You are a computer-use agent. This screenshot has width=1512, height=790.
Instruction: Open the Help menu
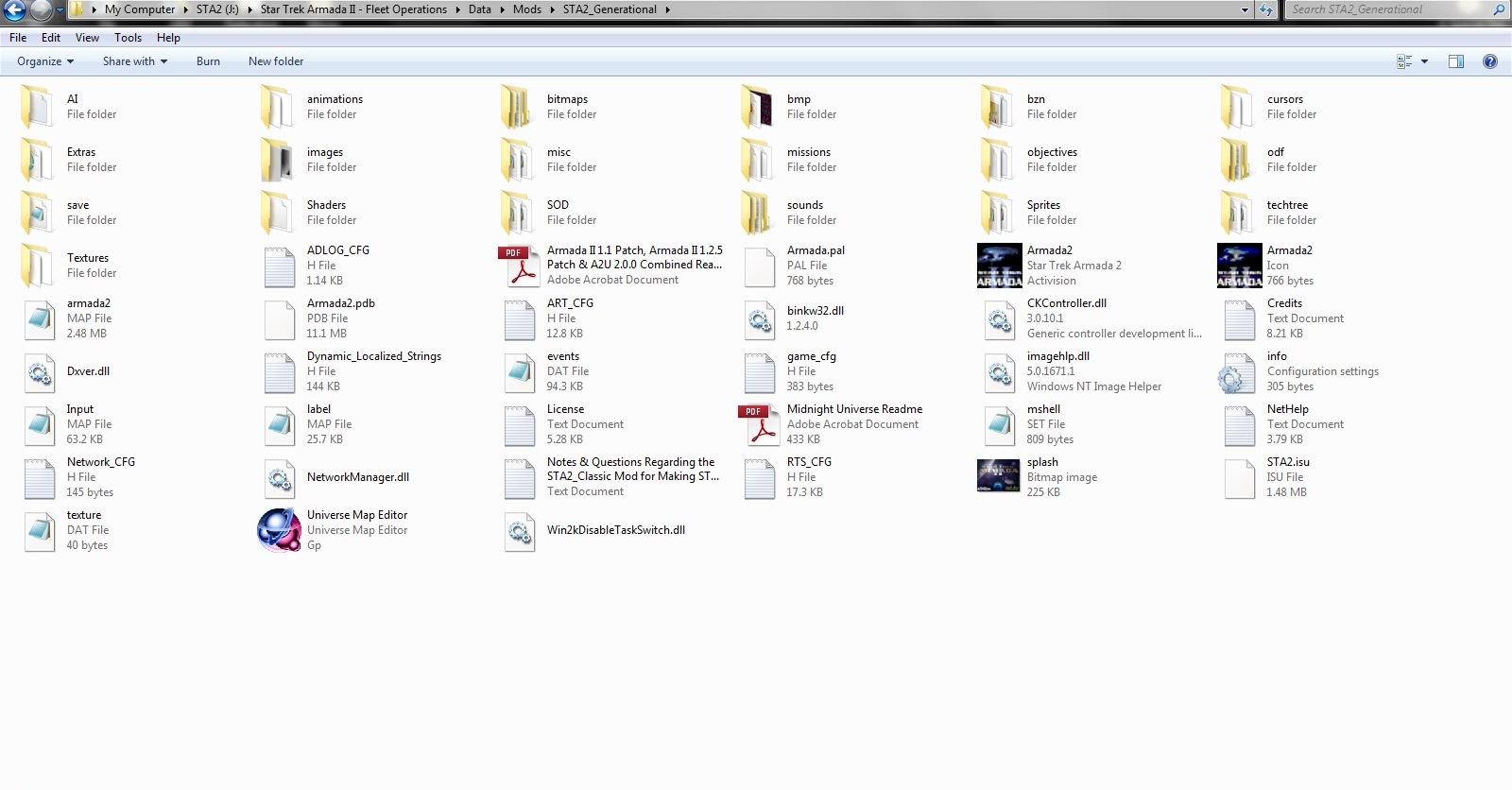pos(168,38)
